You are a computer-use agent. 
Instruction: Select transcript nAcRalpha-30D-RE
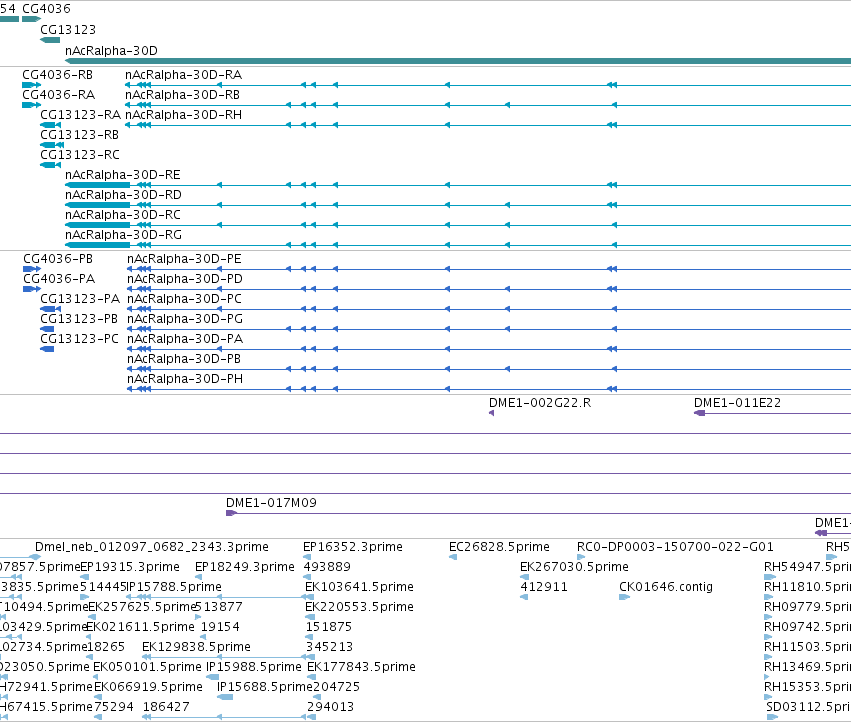(123, 175)
